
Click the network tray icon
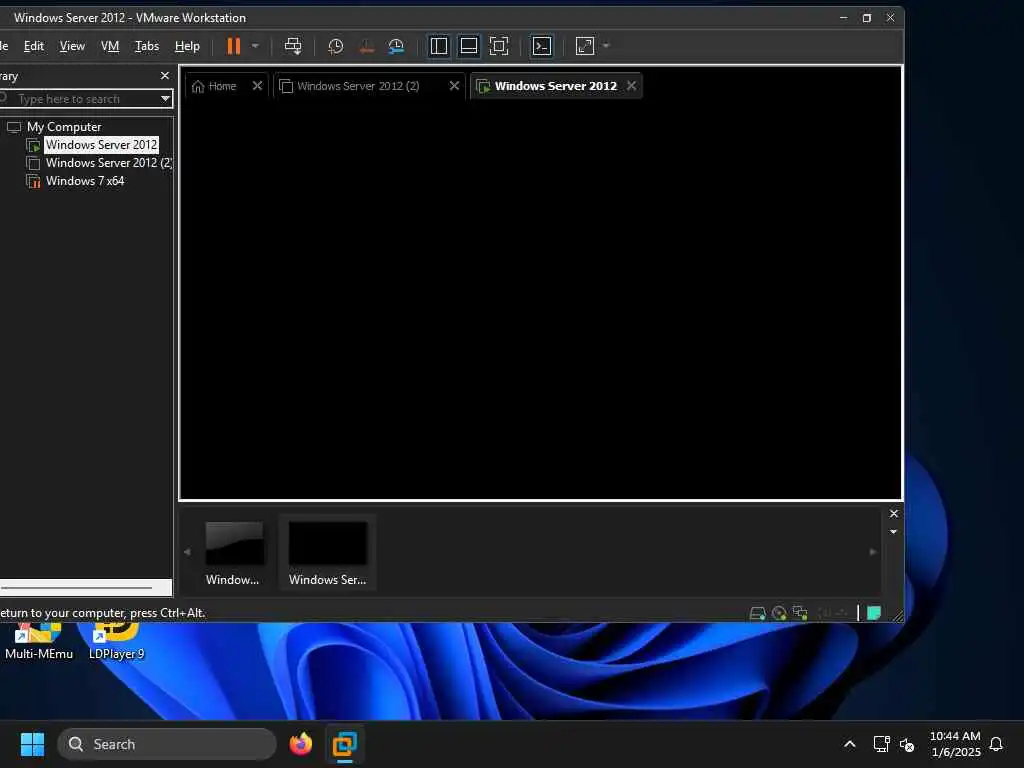(882, 744)
